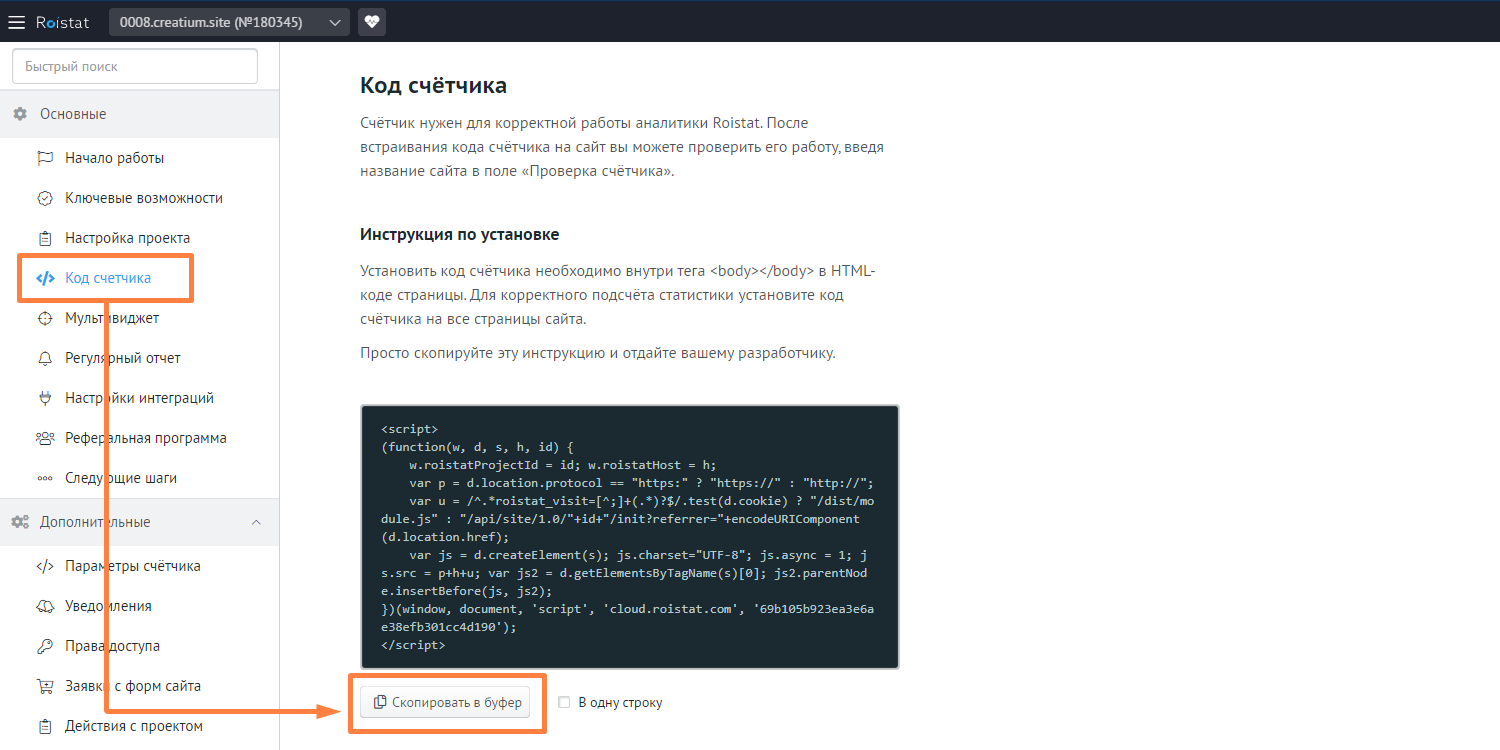Click the Скопировать в буфер button
The image size is (1500, 750).
(447, 703)
